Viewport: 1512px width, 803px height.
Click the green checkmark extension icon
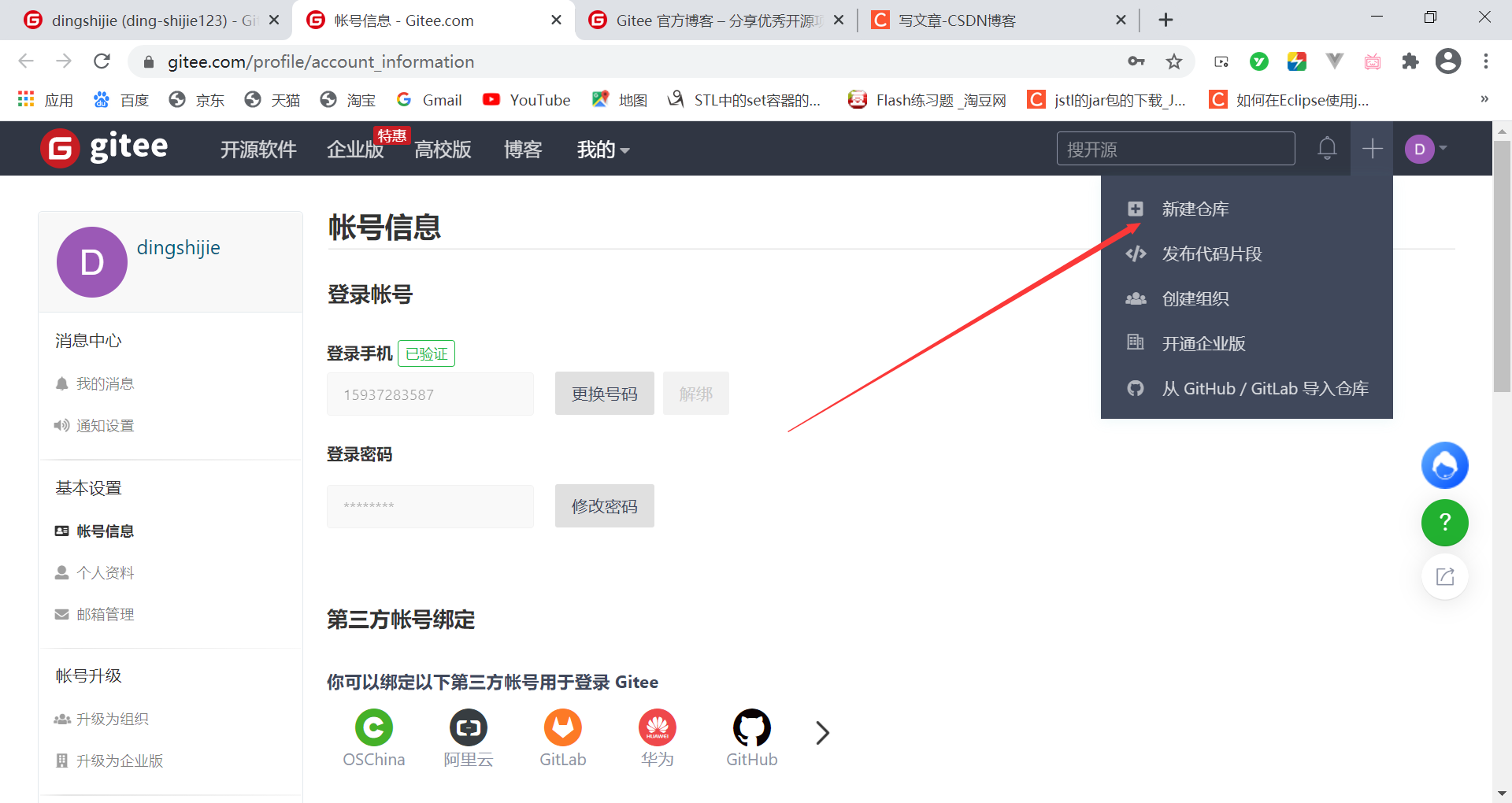[x=1259, y=61]
